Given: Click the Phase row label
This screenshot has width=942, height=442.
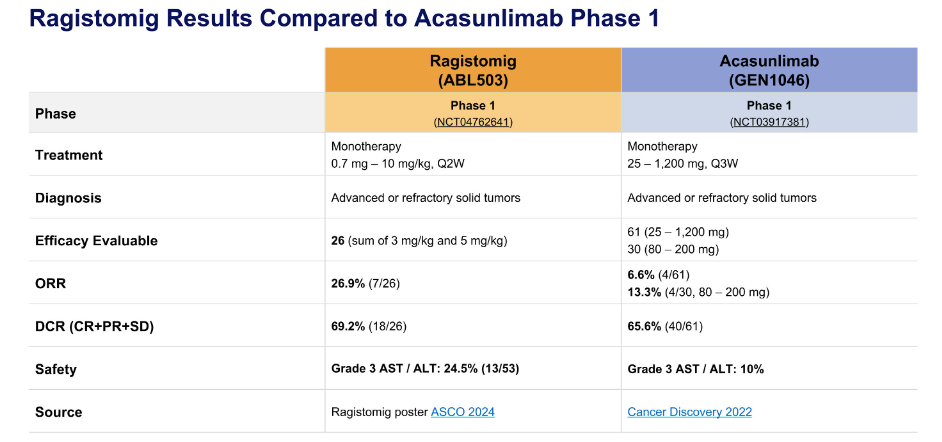Looking at the screenshot, I should click(55, 113).
